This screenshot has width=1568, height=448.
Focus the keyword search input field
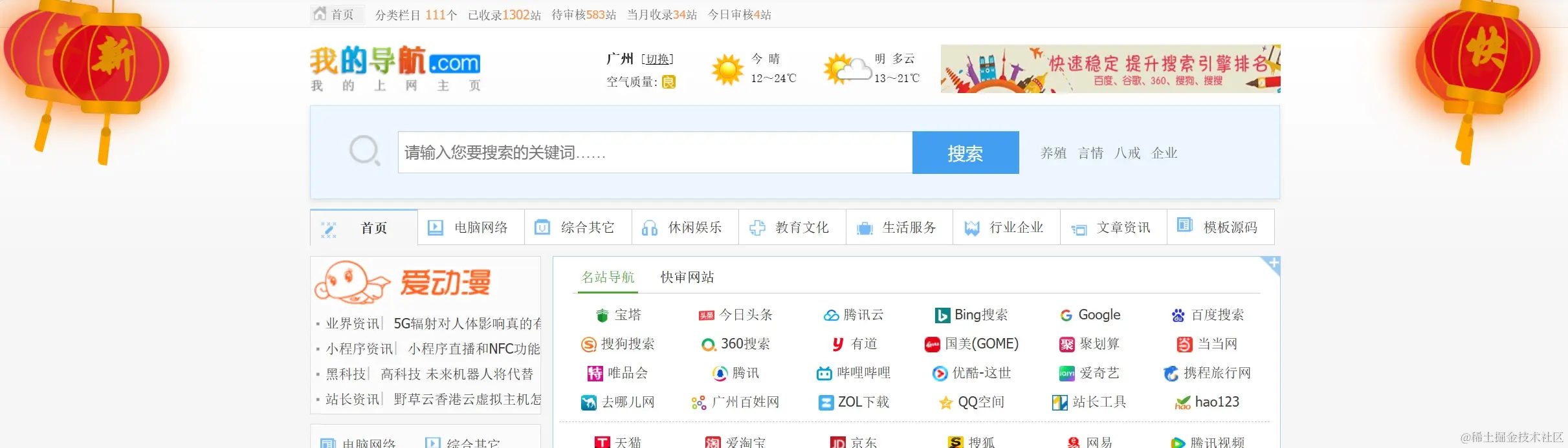pos(655,153)
